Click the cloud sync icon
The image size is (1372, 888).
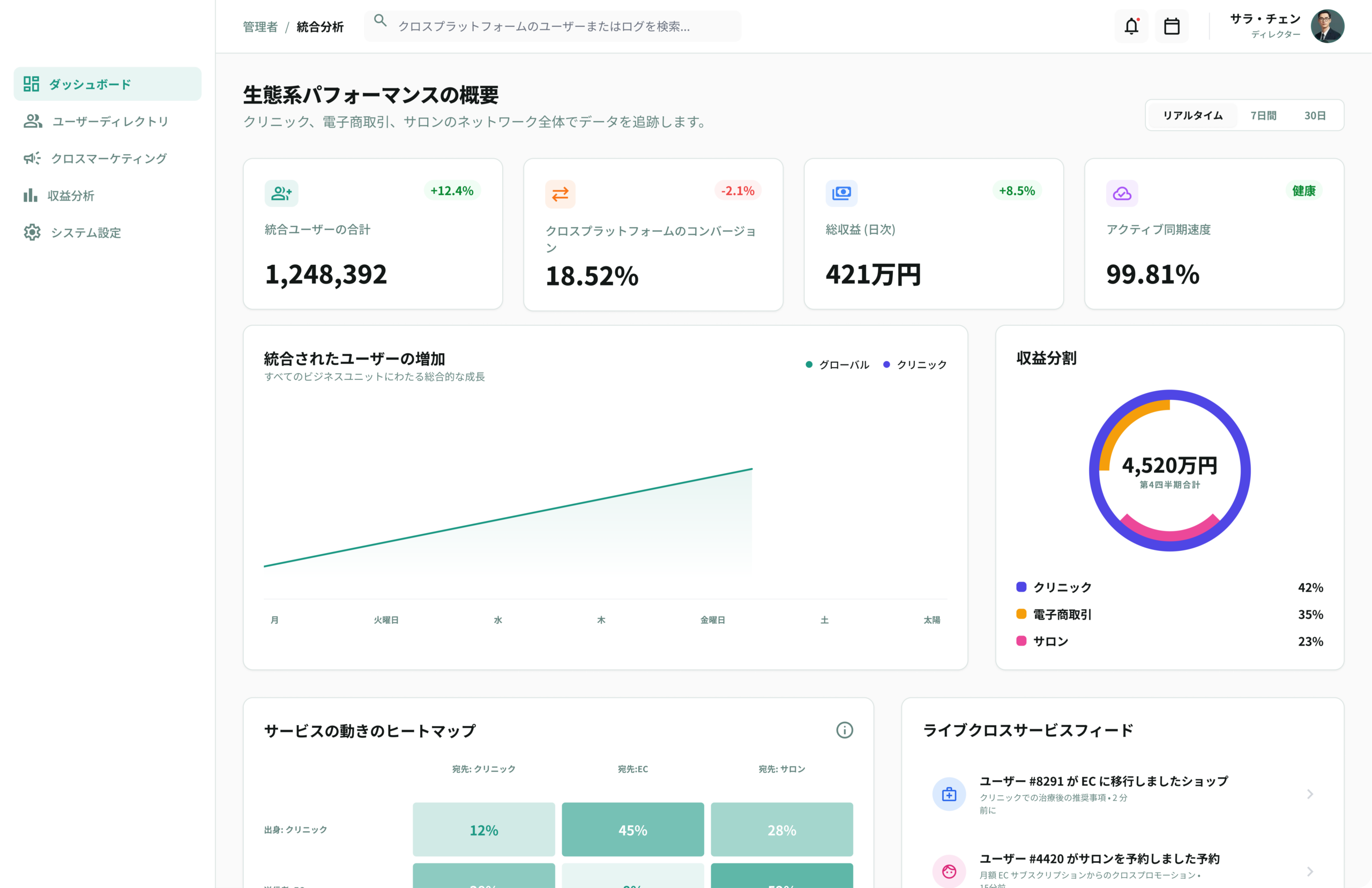[x=1122, y=193]
